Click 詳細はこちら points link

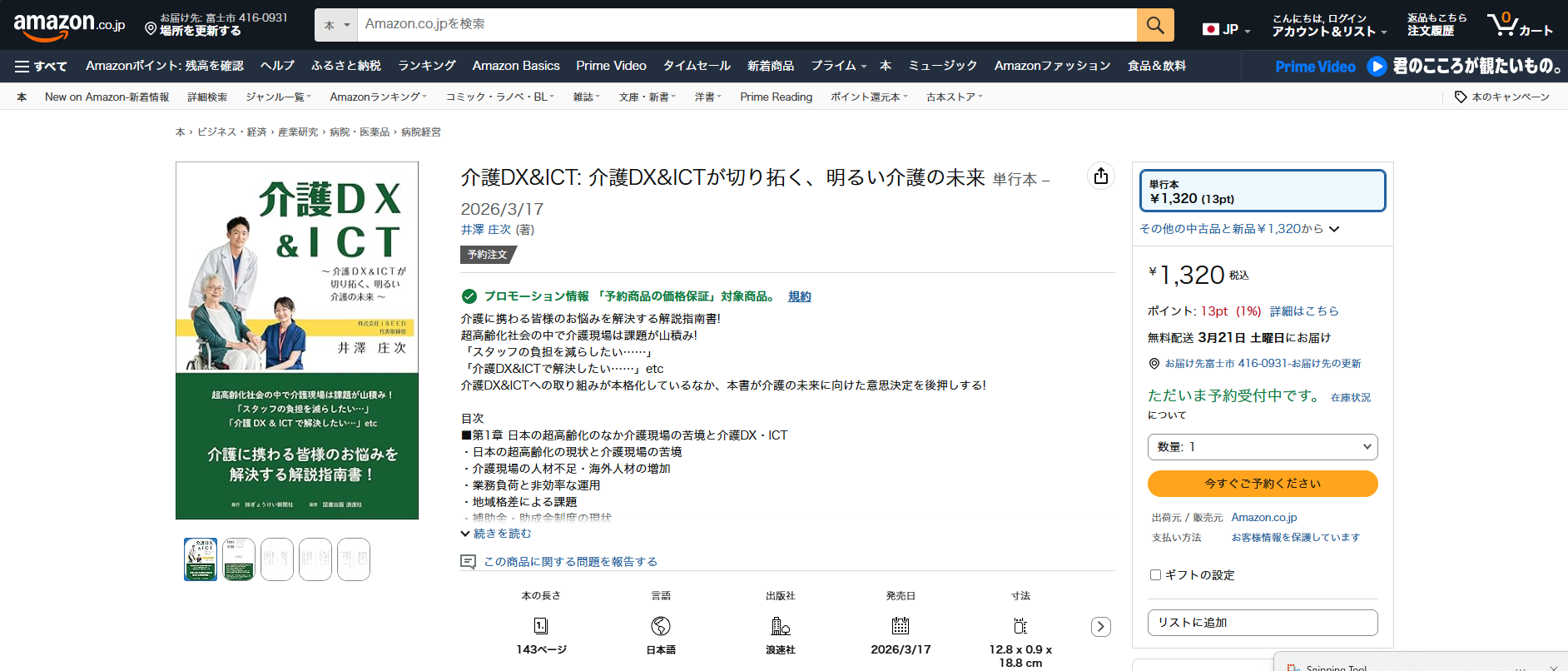pyautogui.click(x=1304, y=311)
